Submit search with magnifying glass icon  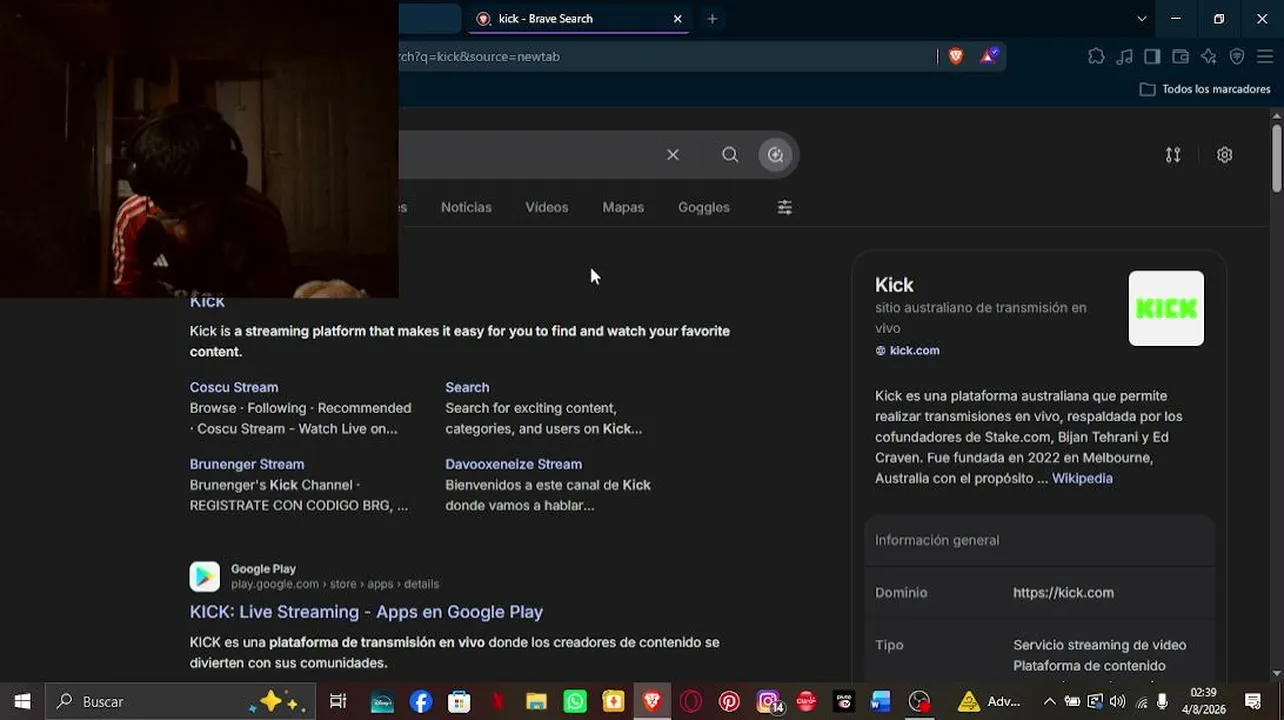[730, 155]
